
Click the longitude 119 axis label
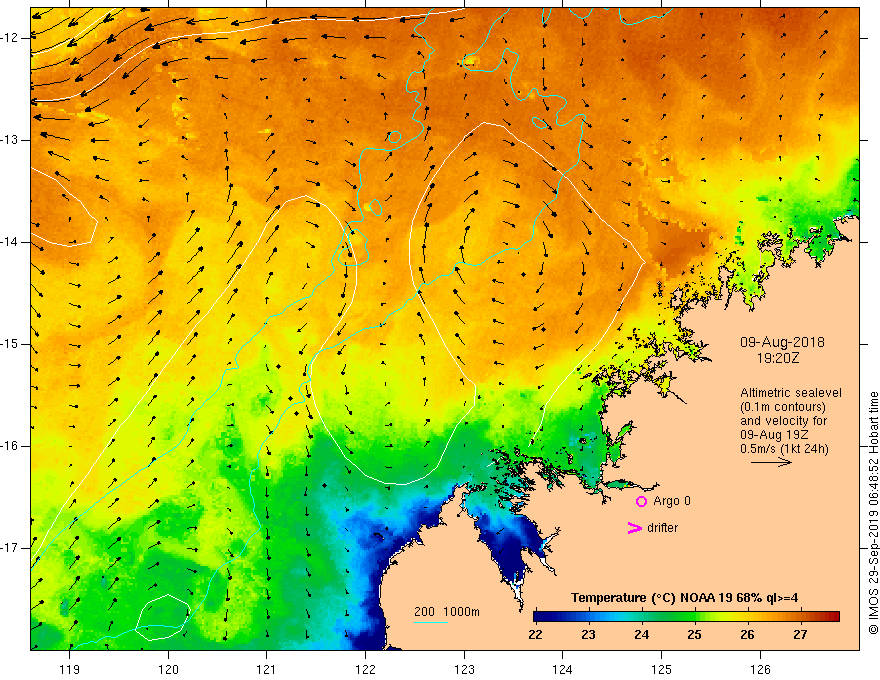70,669
